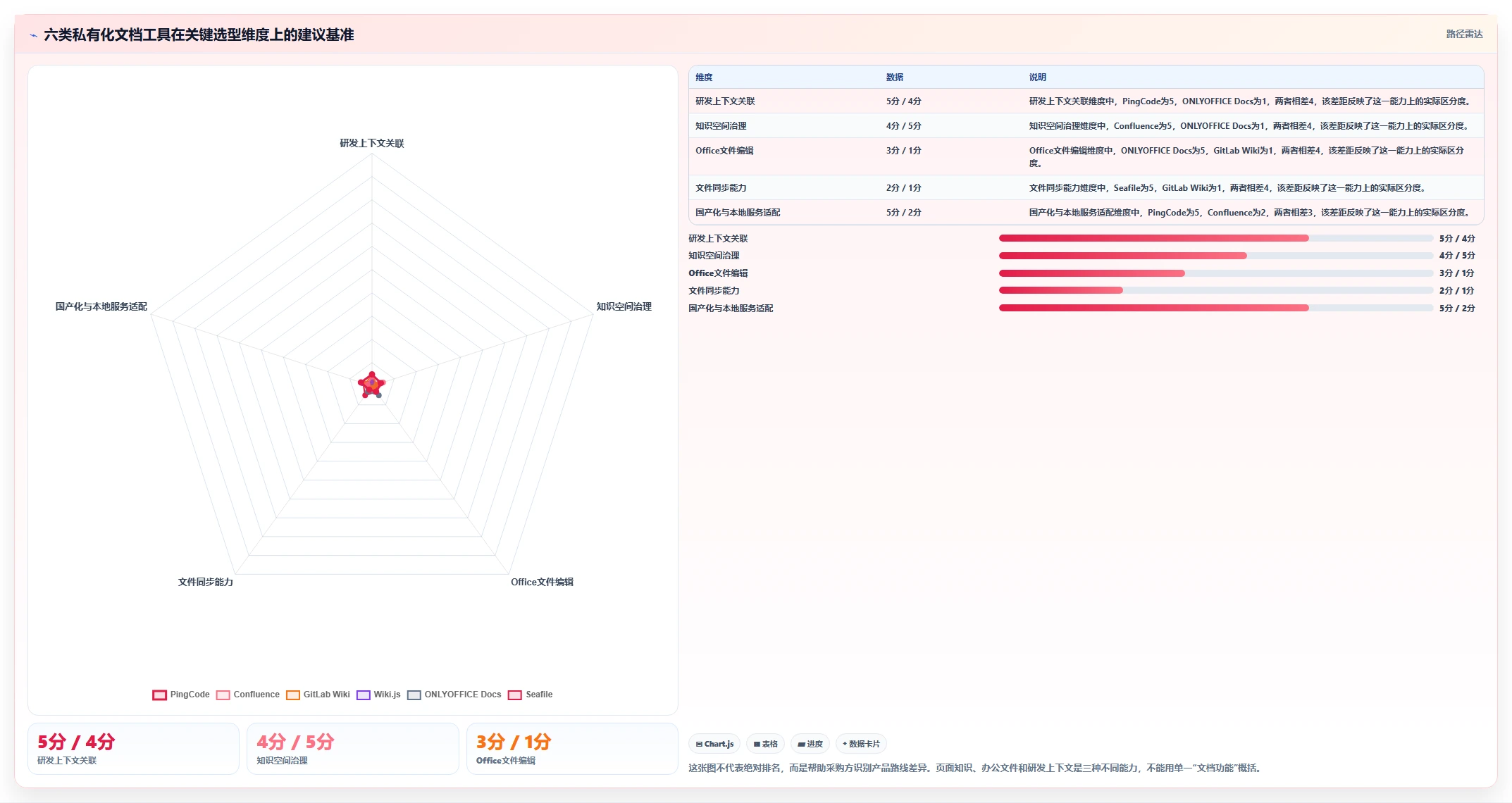
Task: Sort by the 数据 column header
Action: (895, 77)
